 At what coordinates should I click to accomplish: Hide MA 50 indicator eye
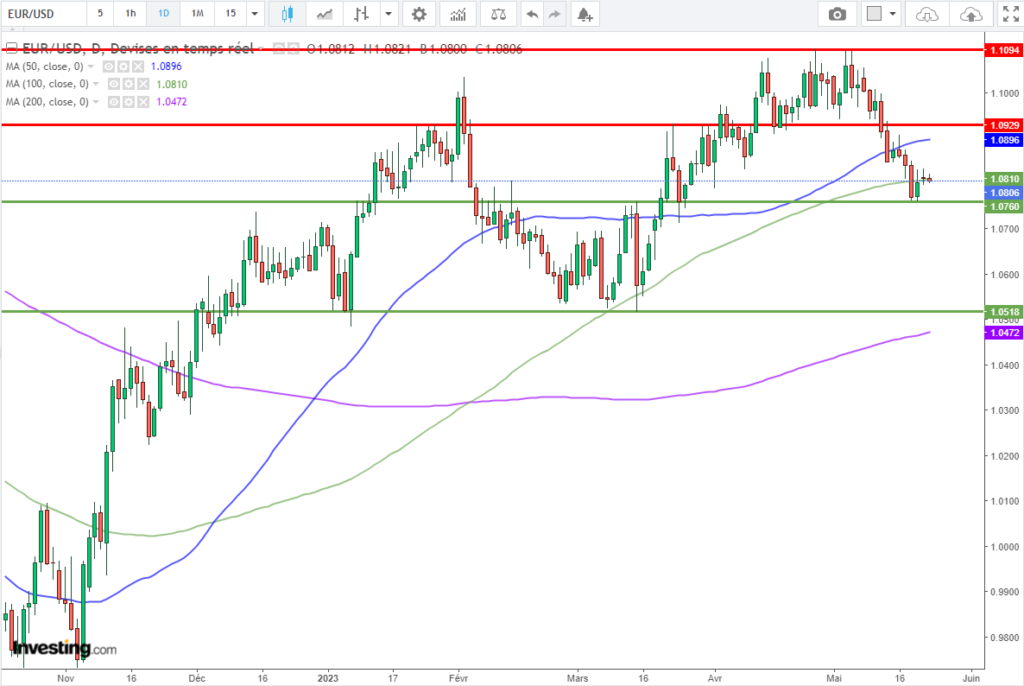[x=109, y=66]
